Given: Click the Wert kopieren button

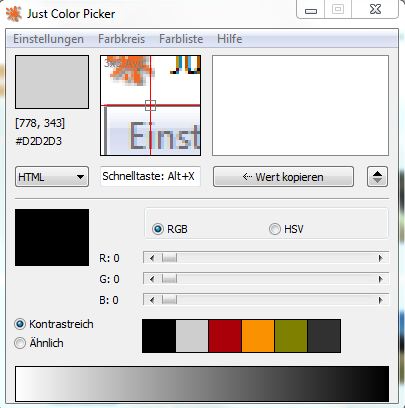Looking at the screenshot, I should pyautogui.click(x=283, y=177).
